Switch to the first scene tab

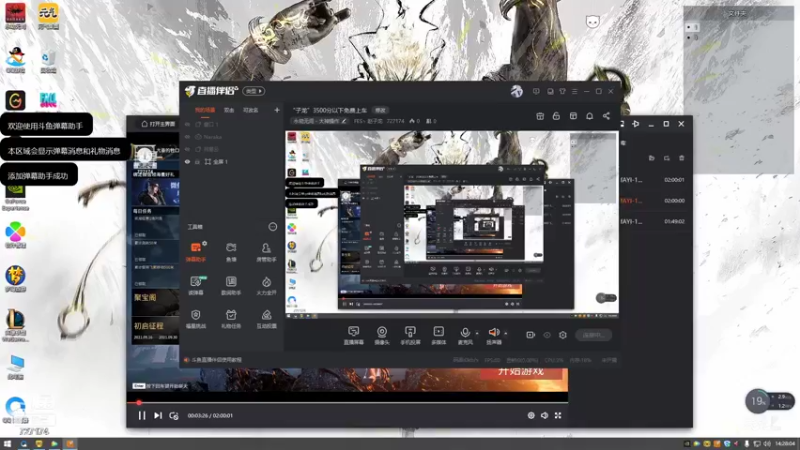(x=205, y=110)
